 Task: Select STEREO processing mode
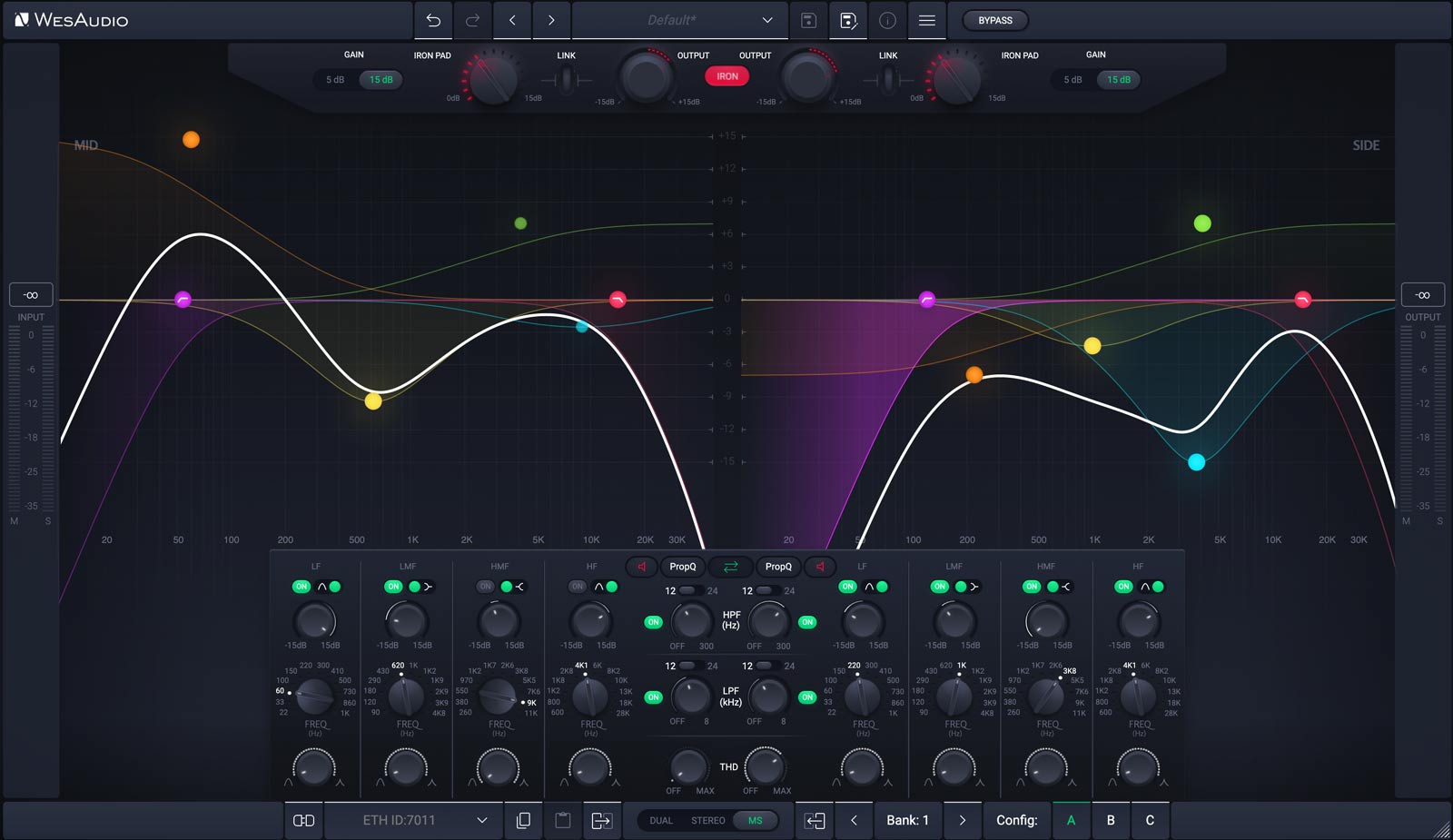click(x=707, y=820)
